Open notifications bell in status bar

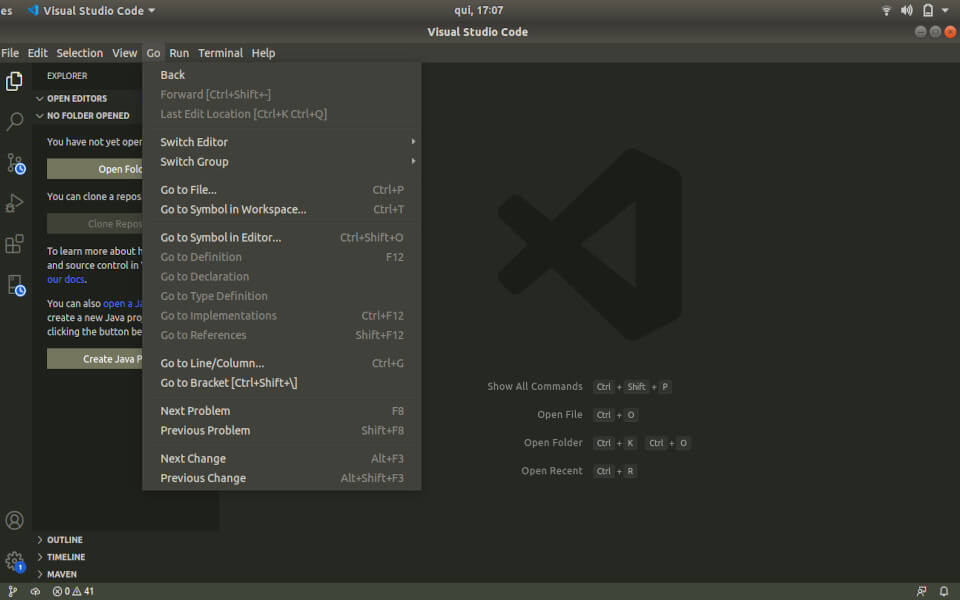tap(943, 591)
